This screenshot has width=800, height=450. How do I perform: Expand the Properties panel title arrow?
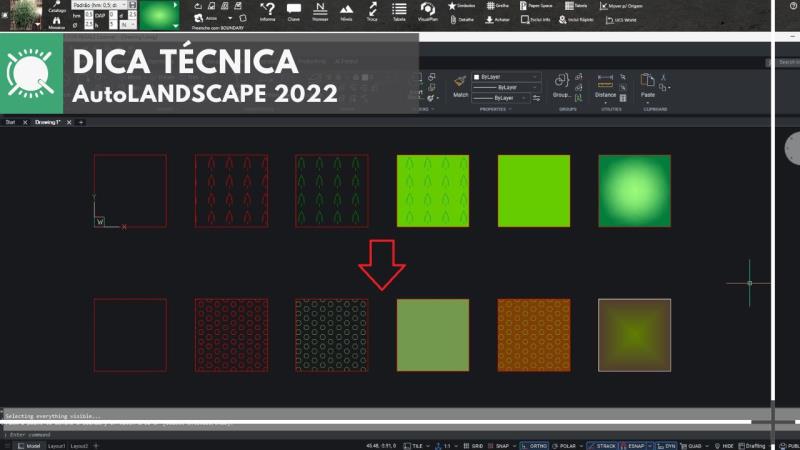[510, 109]
